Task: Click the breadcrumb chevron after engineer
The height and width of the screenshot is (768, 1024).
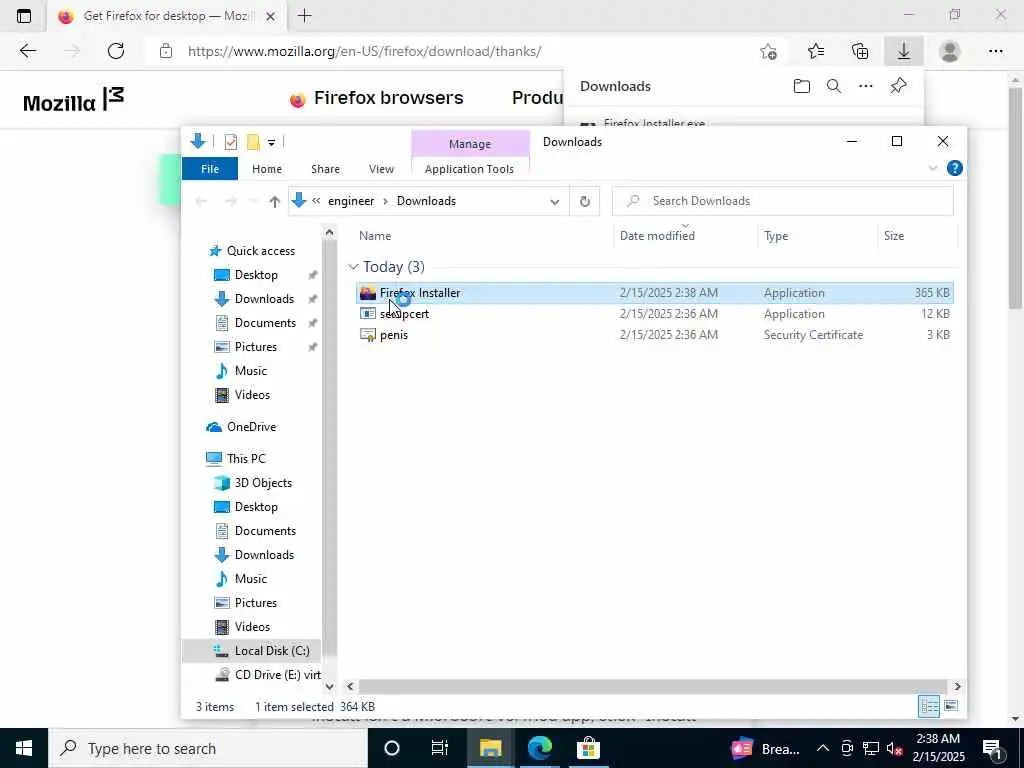Action: (385, 201)
